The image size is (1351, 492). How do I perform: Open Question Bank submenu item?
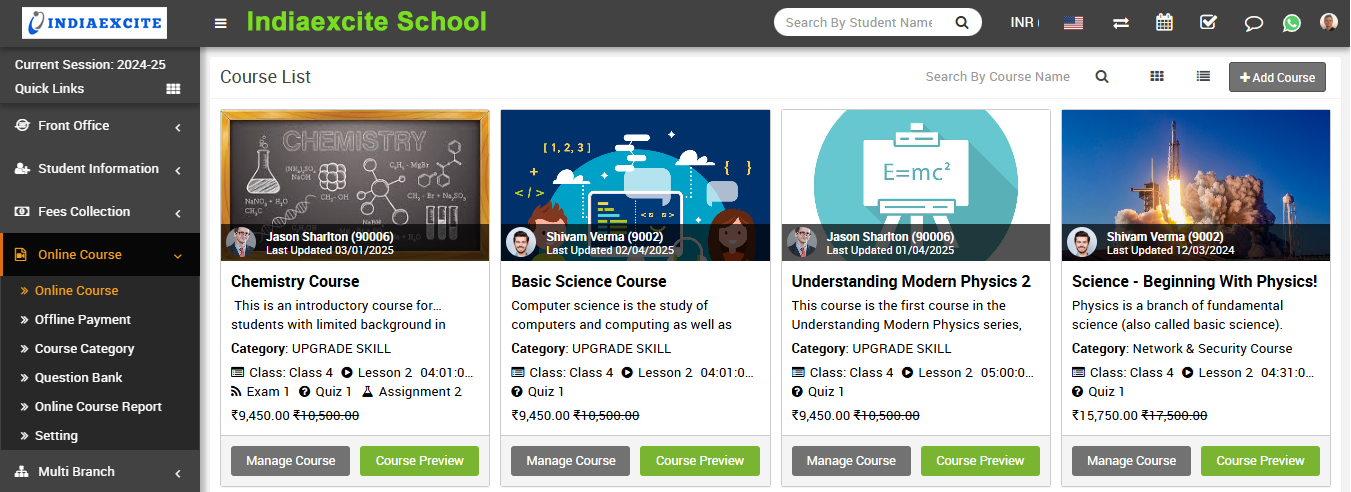pyautogui.click(x=78, y=378)
